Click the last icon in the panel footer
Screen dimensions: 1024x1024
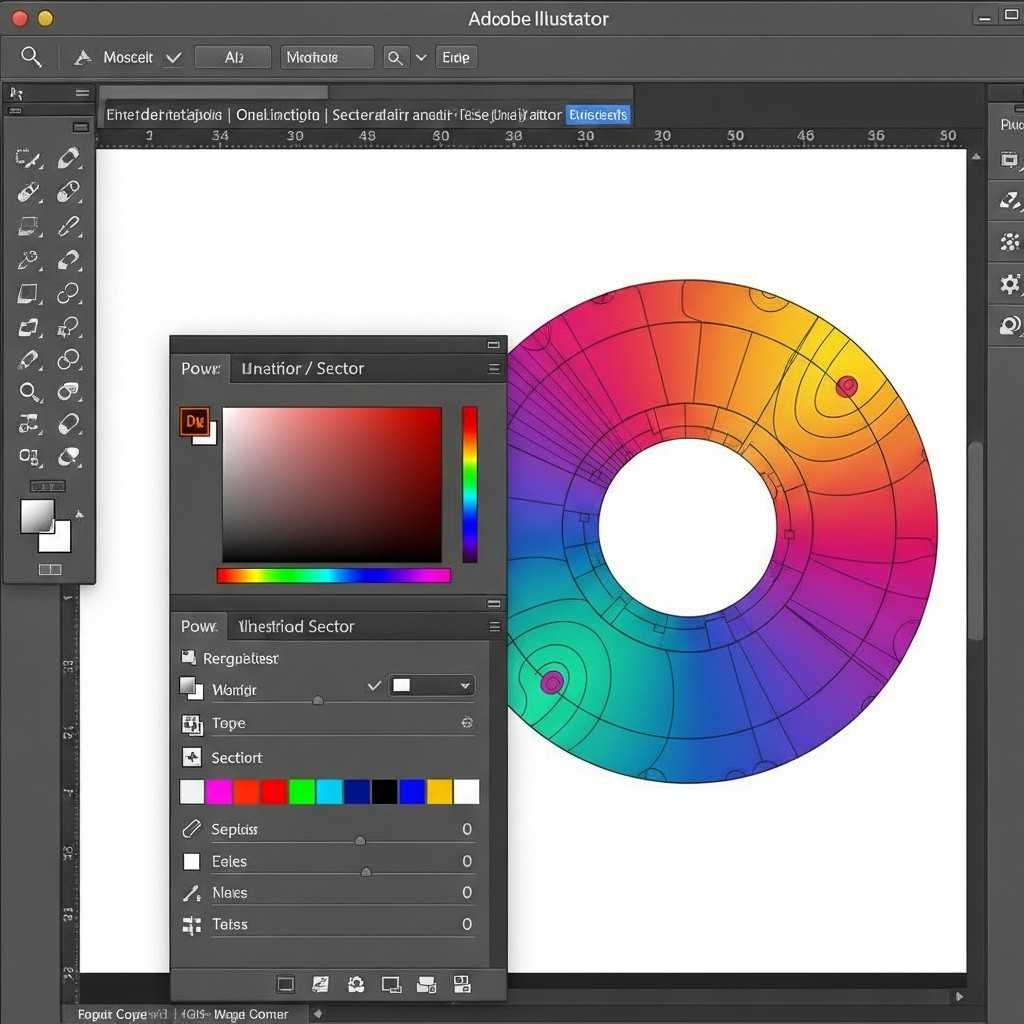462,984
